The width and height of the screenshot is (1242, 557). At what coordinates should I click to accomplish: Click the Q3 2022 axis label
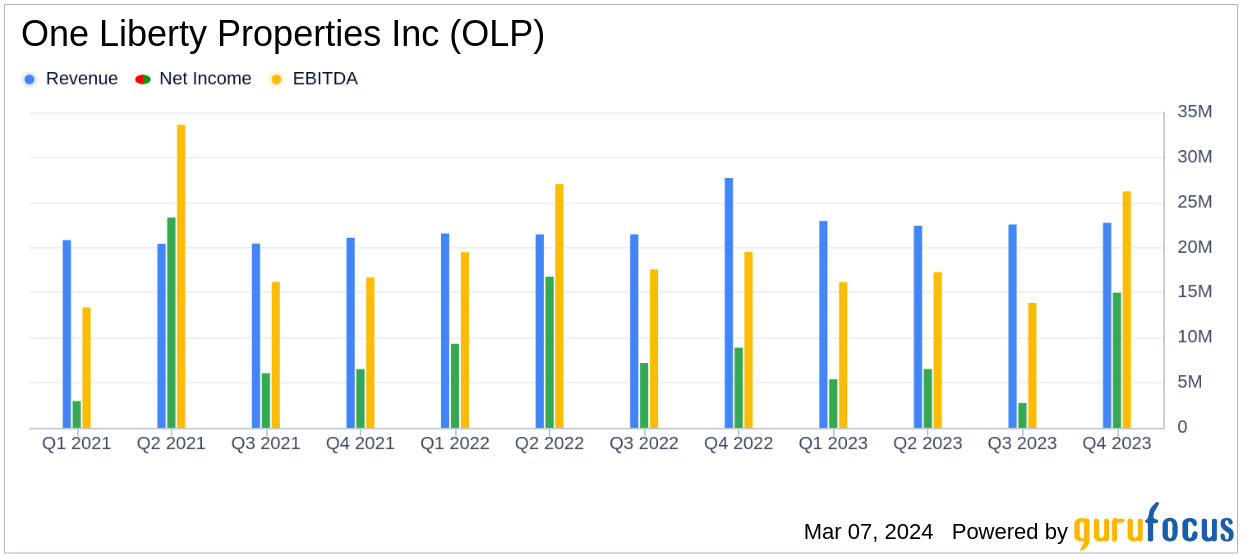[644, 443]
